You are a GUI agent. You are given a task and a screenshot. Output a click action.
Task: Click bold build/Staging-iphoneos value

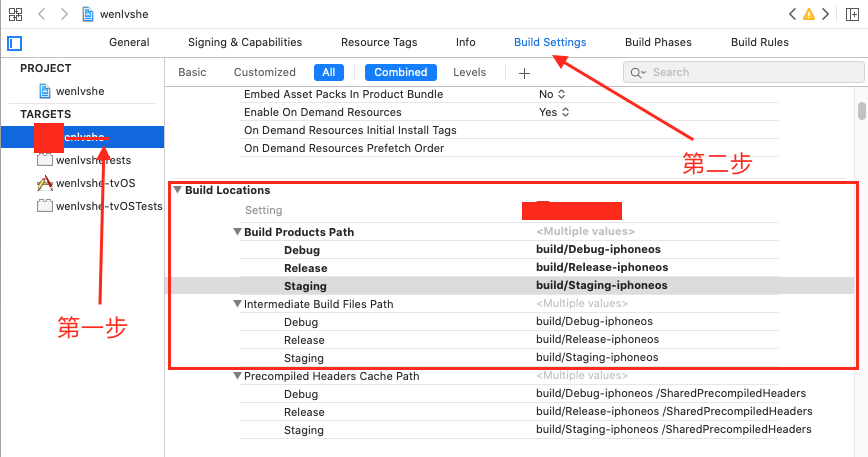pyautogui.click(x=602, y=285)
